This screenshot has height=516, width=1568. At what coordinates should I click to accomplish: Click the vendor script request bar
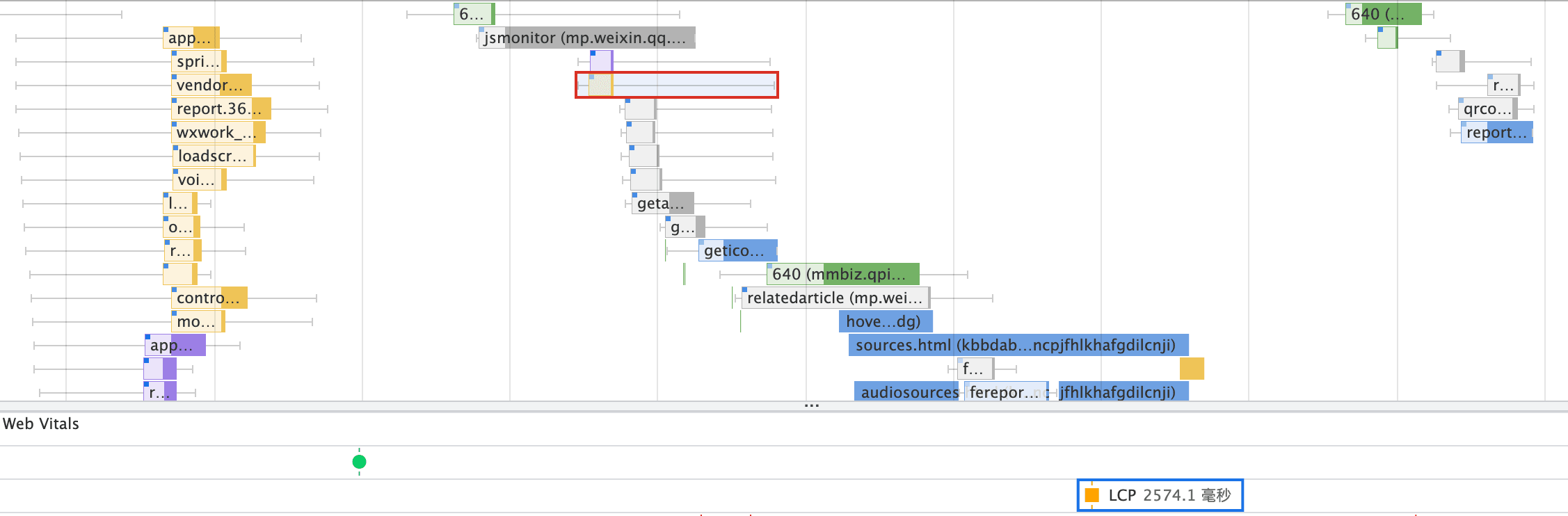(x=211, y=85)
